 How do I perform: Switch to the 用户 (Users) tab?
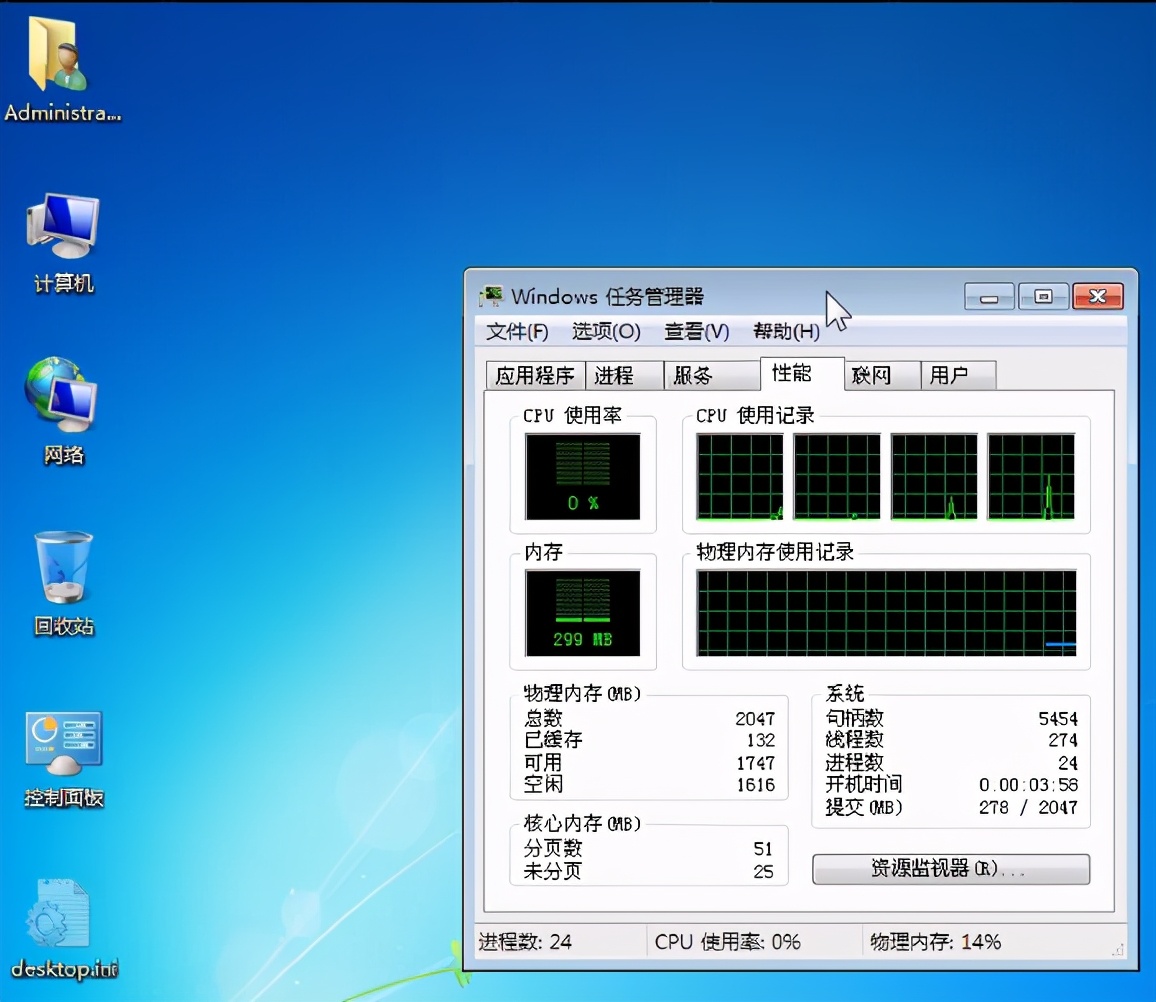click(957, 375)
